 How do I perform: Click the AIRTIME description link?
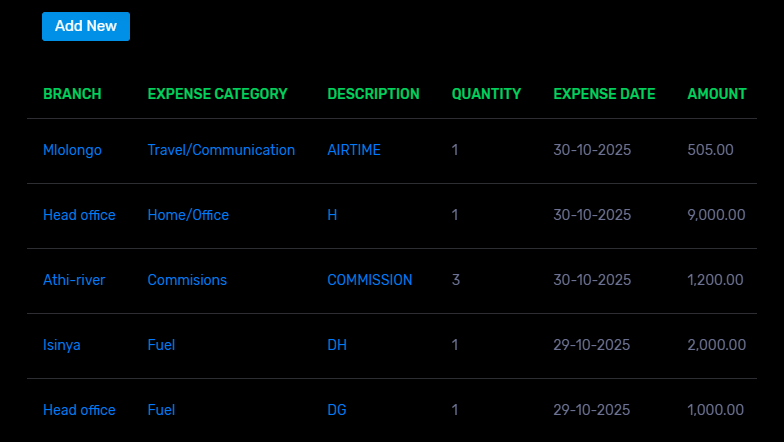[354, 150]
